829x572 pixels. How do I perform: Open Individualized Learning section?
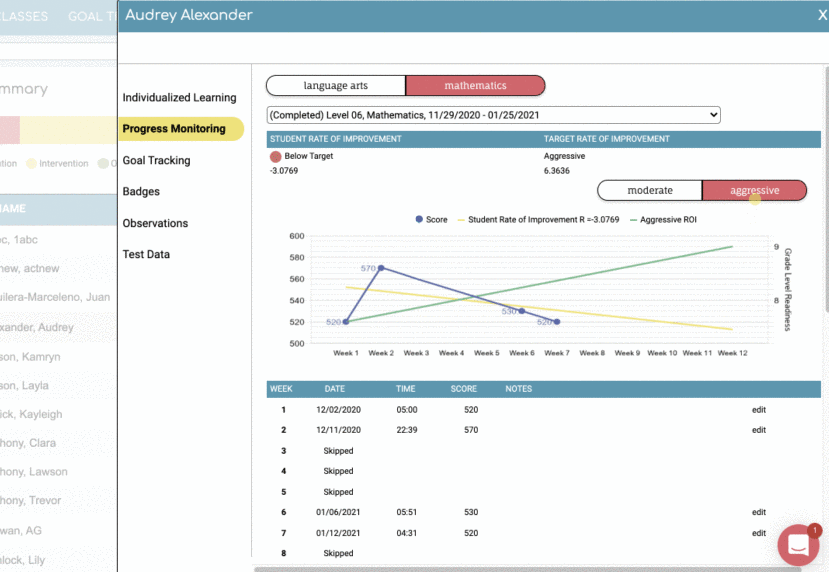(x=179, y=98)
